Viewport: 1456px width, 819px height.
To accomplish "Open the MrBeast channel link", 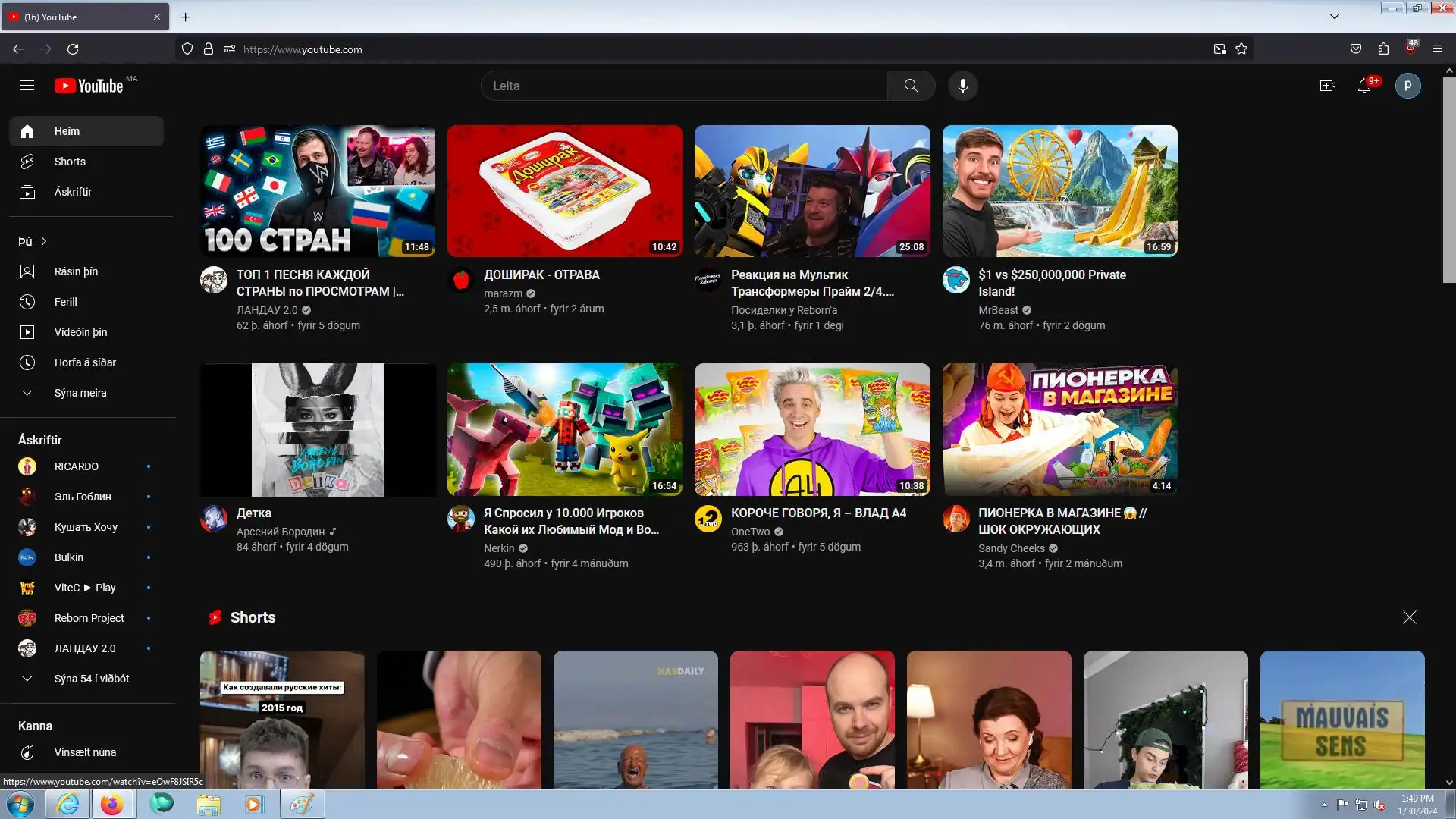I will [x=998, y=310].
